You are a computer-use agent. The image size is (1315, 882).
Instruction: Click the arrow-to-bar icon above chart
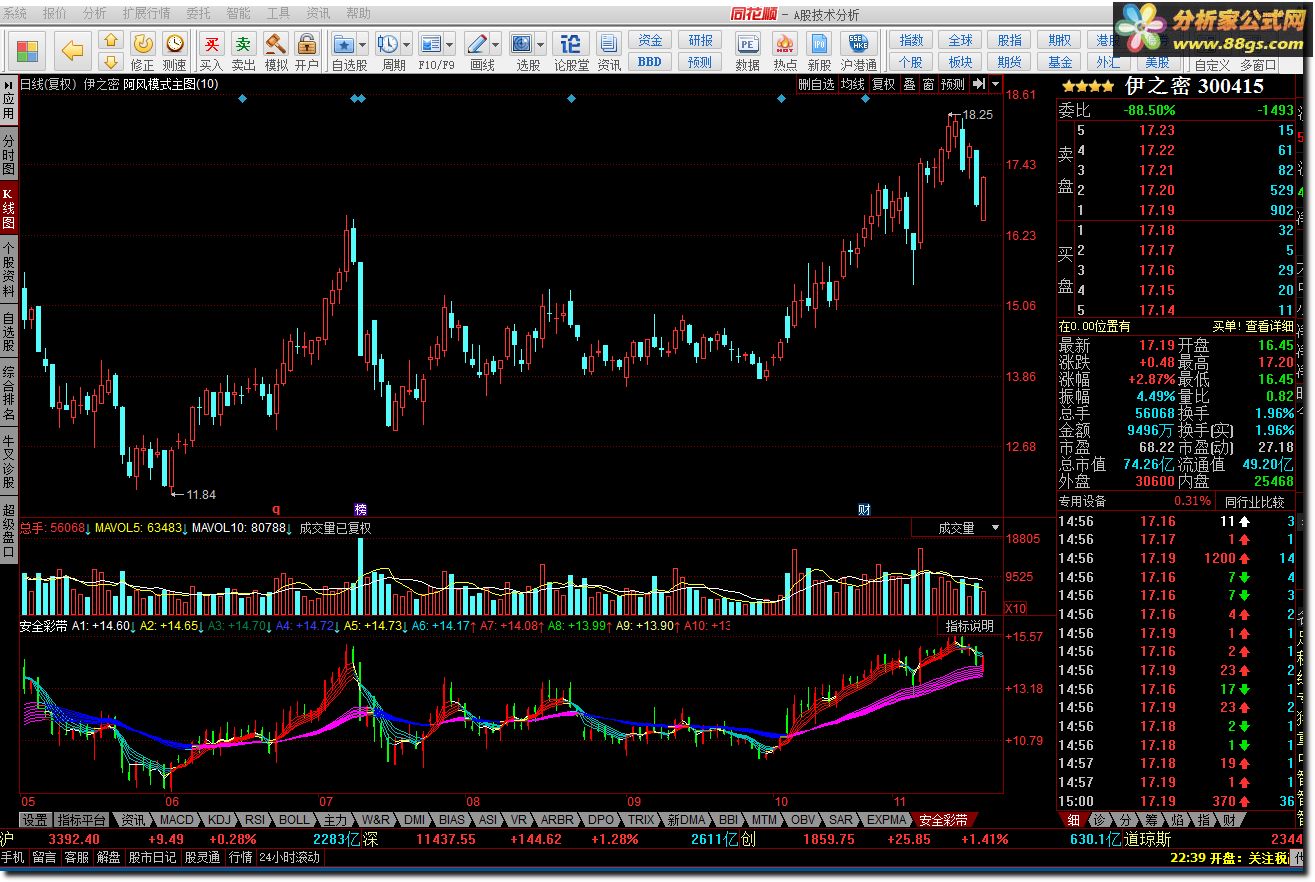tap(979, 84)
